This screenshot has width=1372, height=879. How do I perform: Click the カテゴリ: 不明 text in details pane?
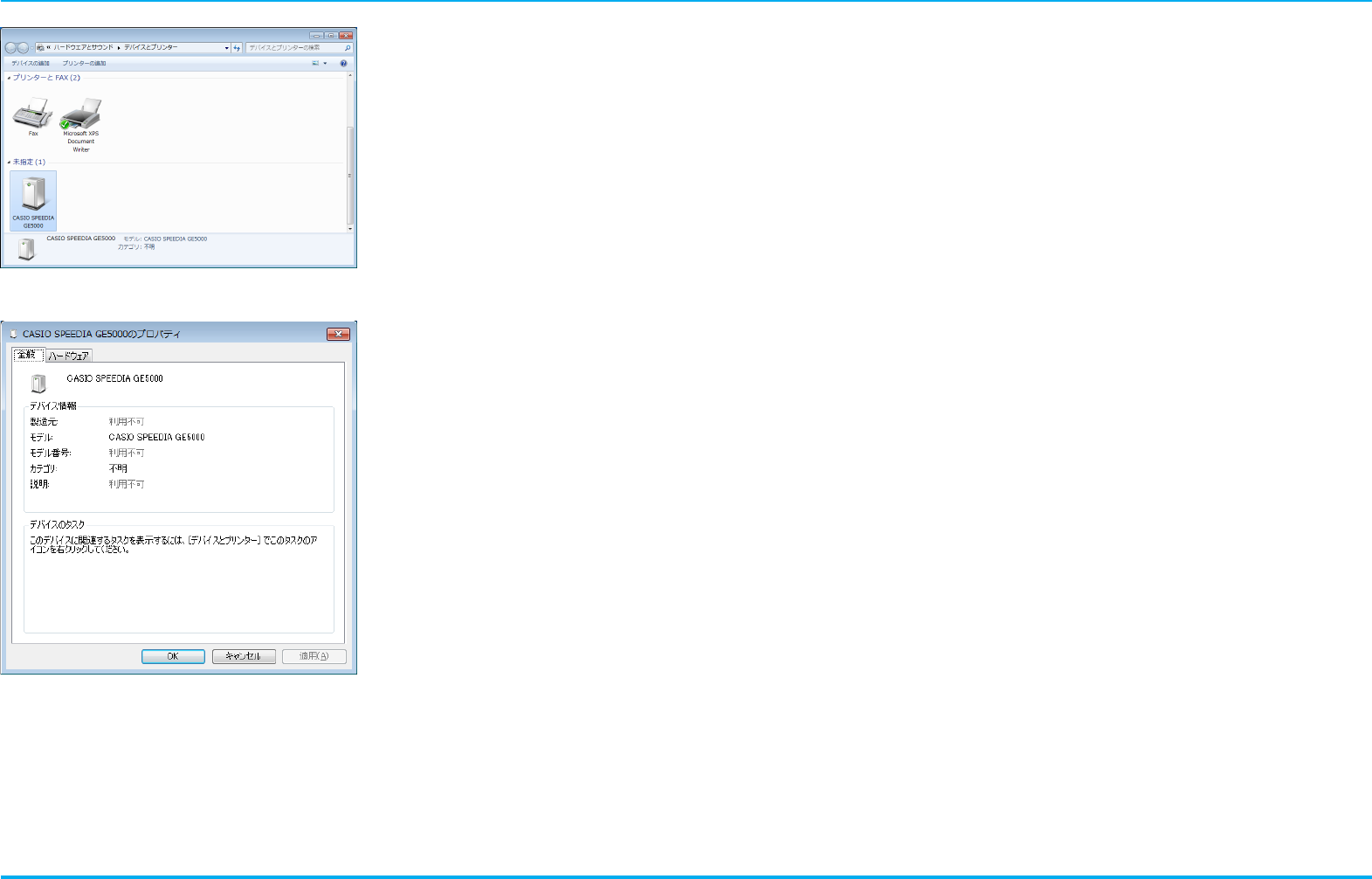pyautogui.click(x=136, y=247)
